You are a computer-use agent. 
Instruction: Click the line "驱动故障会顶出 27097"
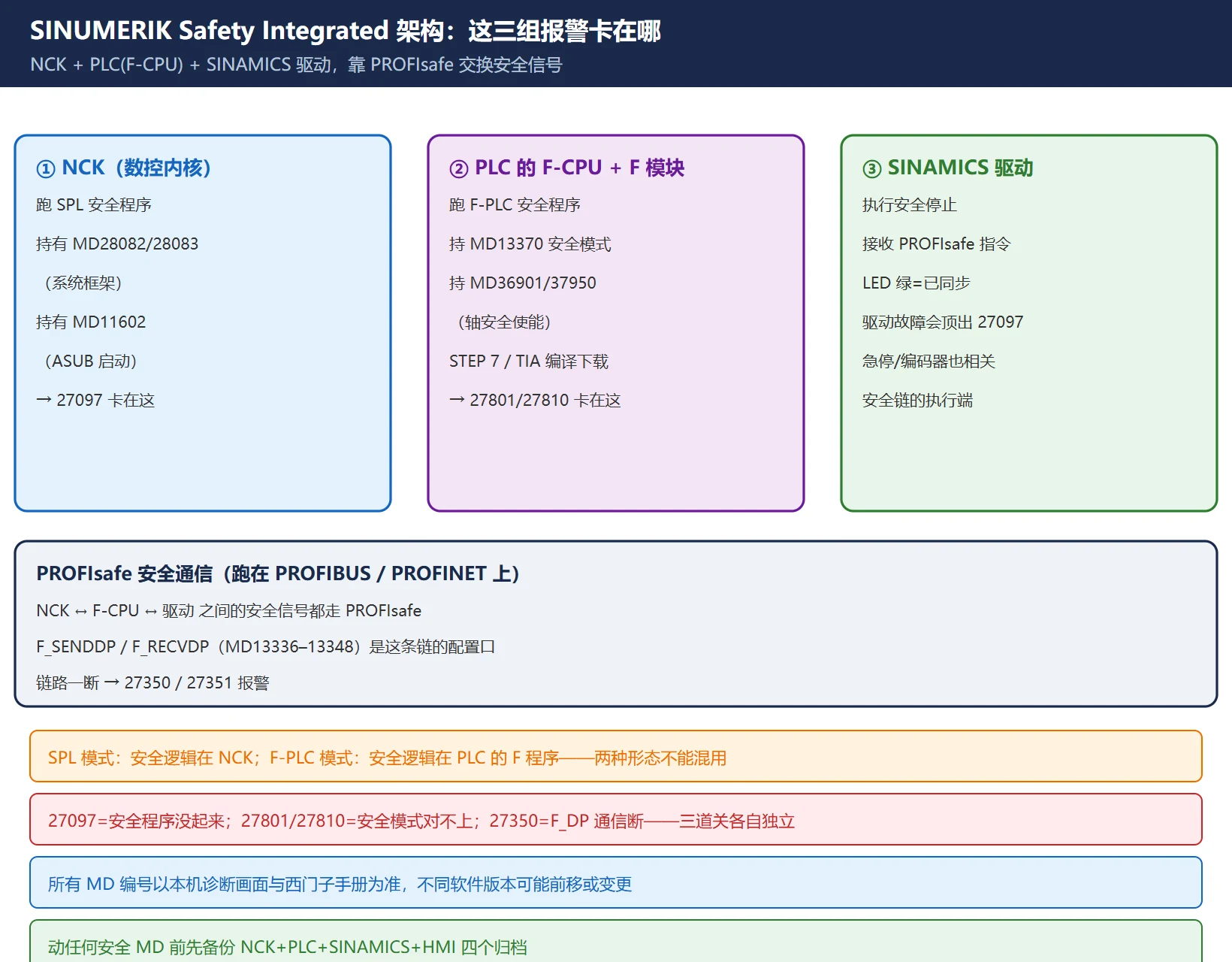pos(943,322)
